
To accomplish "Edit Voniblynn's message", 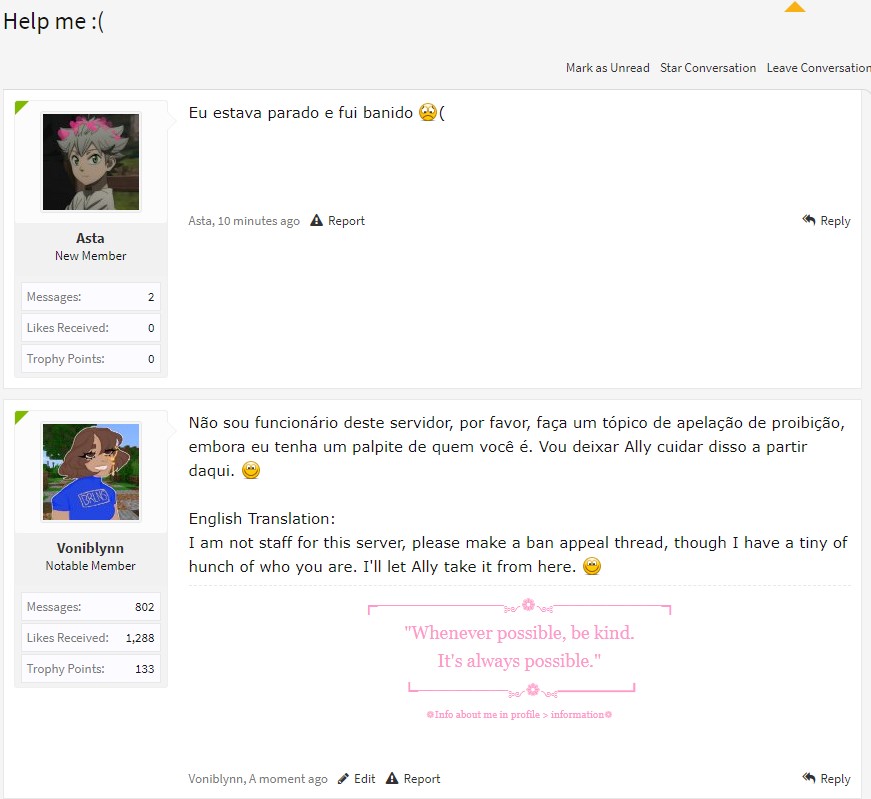I will click(364, 778).
